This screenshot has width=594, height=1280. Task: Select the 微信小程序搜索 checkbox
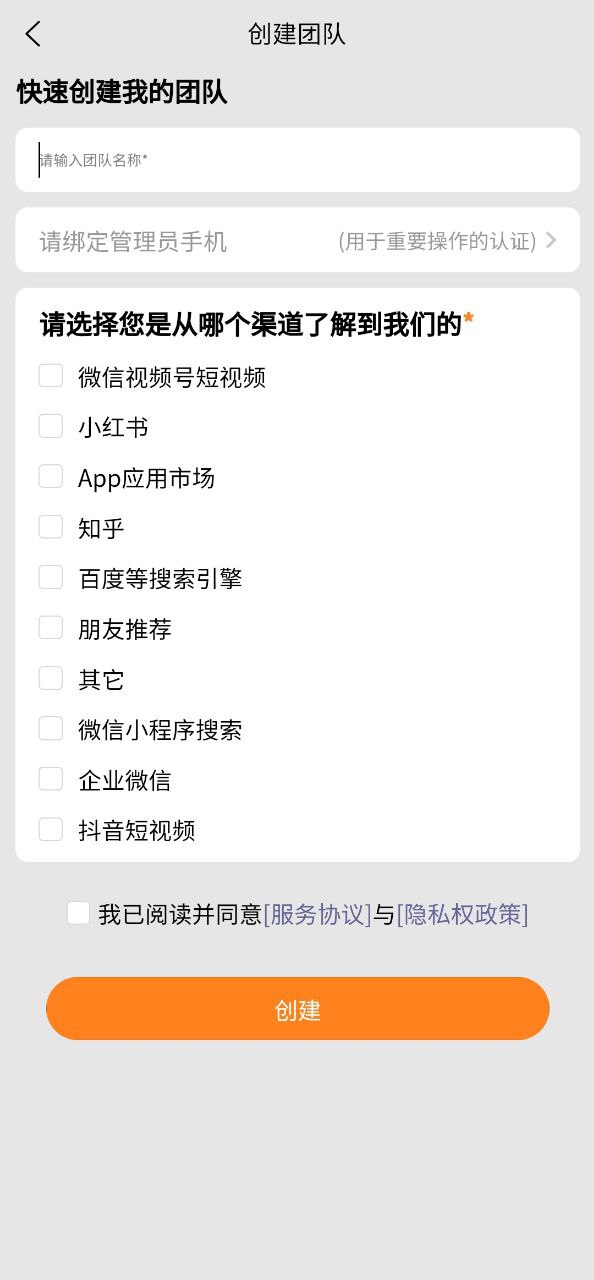click(51, 728)
